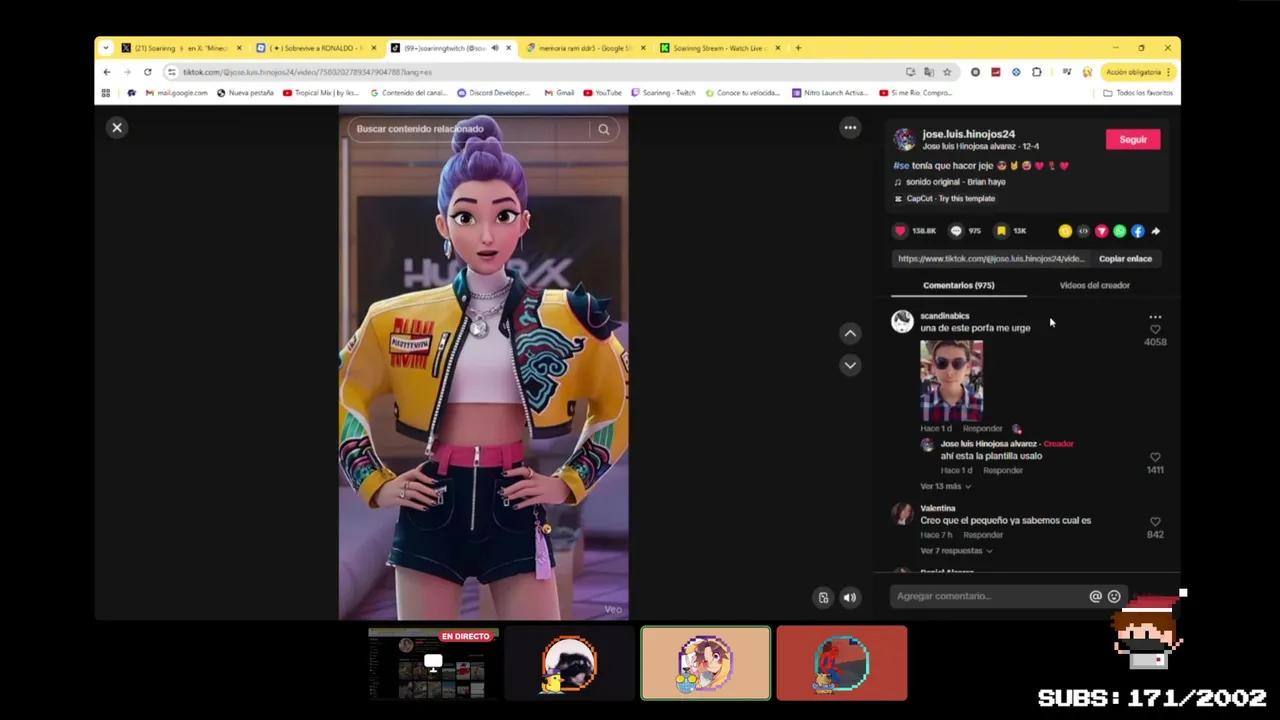Switch to Soarinng Stream Kick tab
Screen dimensions: 1280x720
tap(720, 48)
